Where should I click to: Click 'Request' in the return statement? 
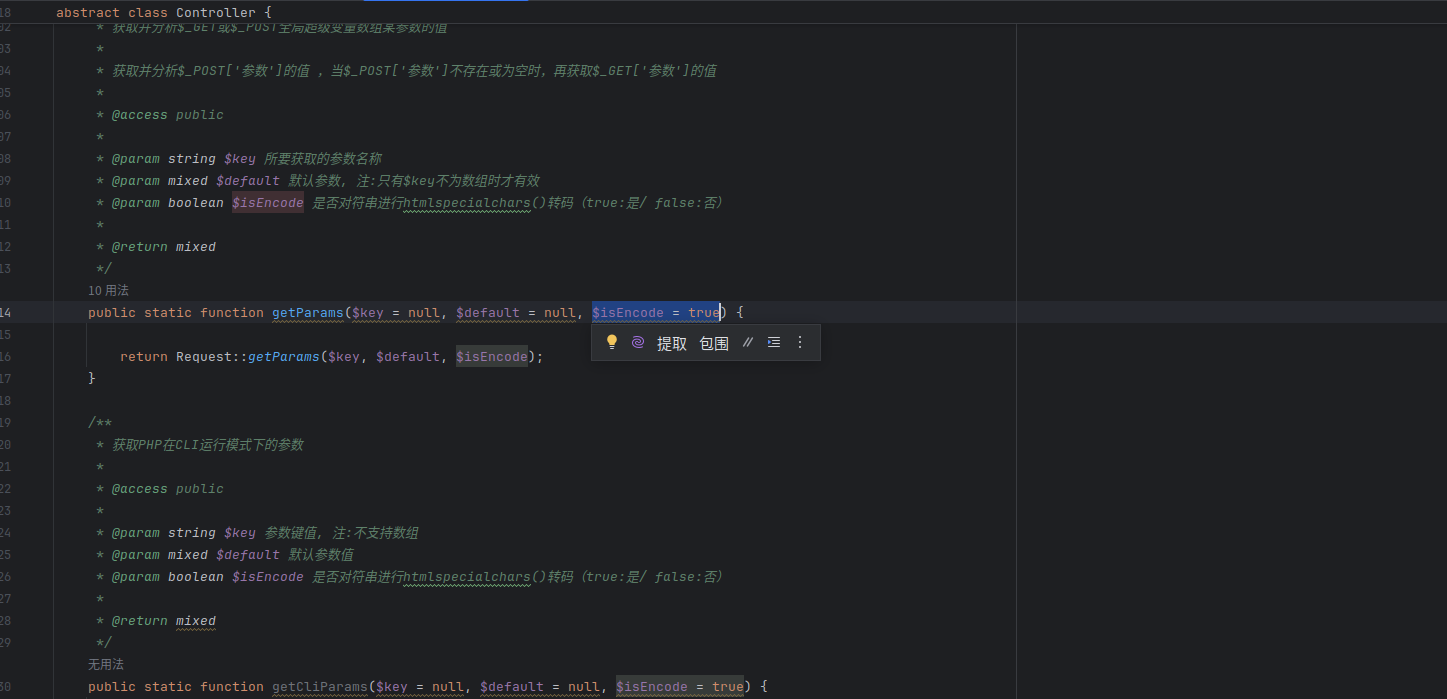(204, 357)
